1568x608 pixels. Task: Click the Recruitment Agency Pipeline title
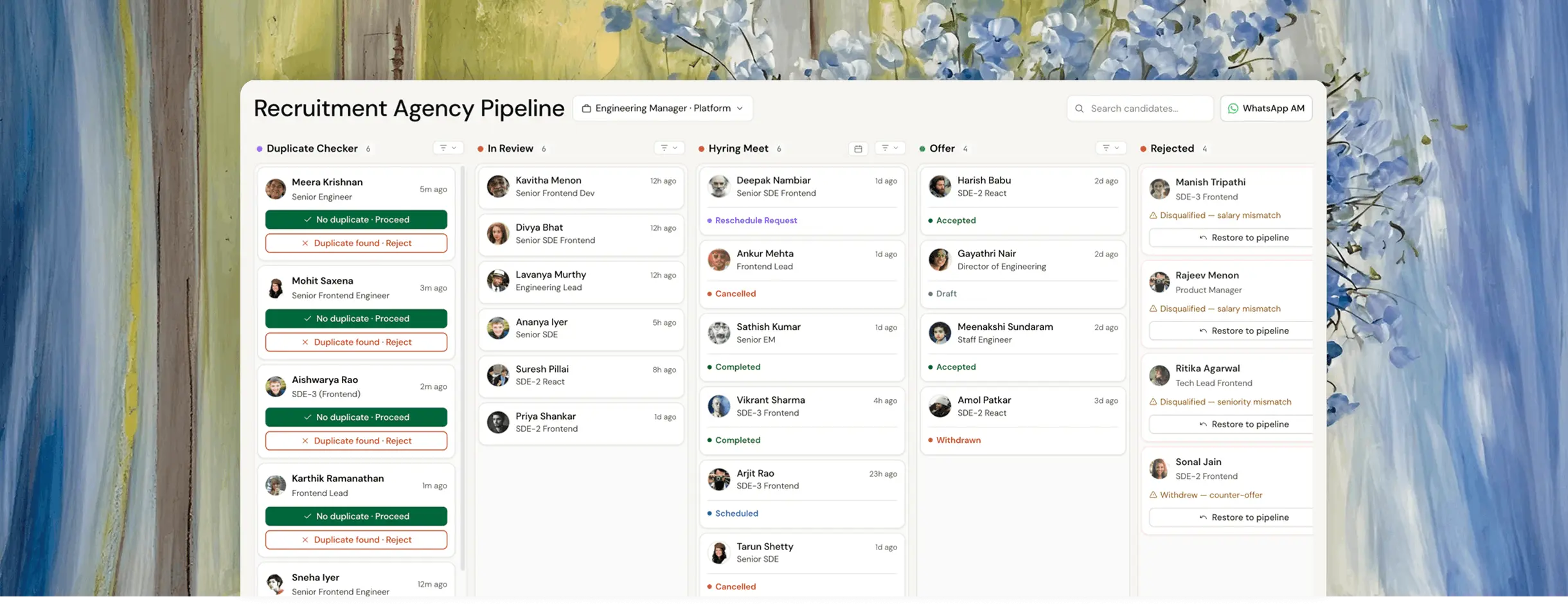(x=409, y=108)
